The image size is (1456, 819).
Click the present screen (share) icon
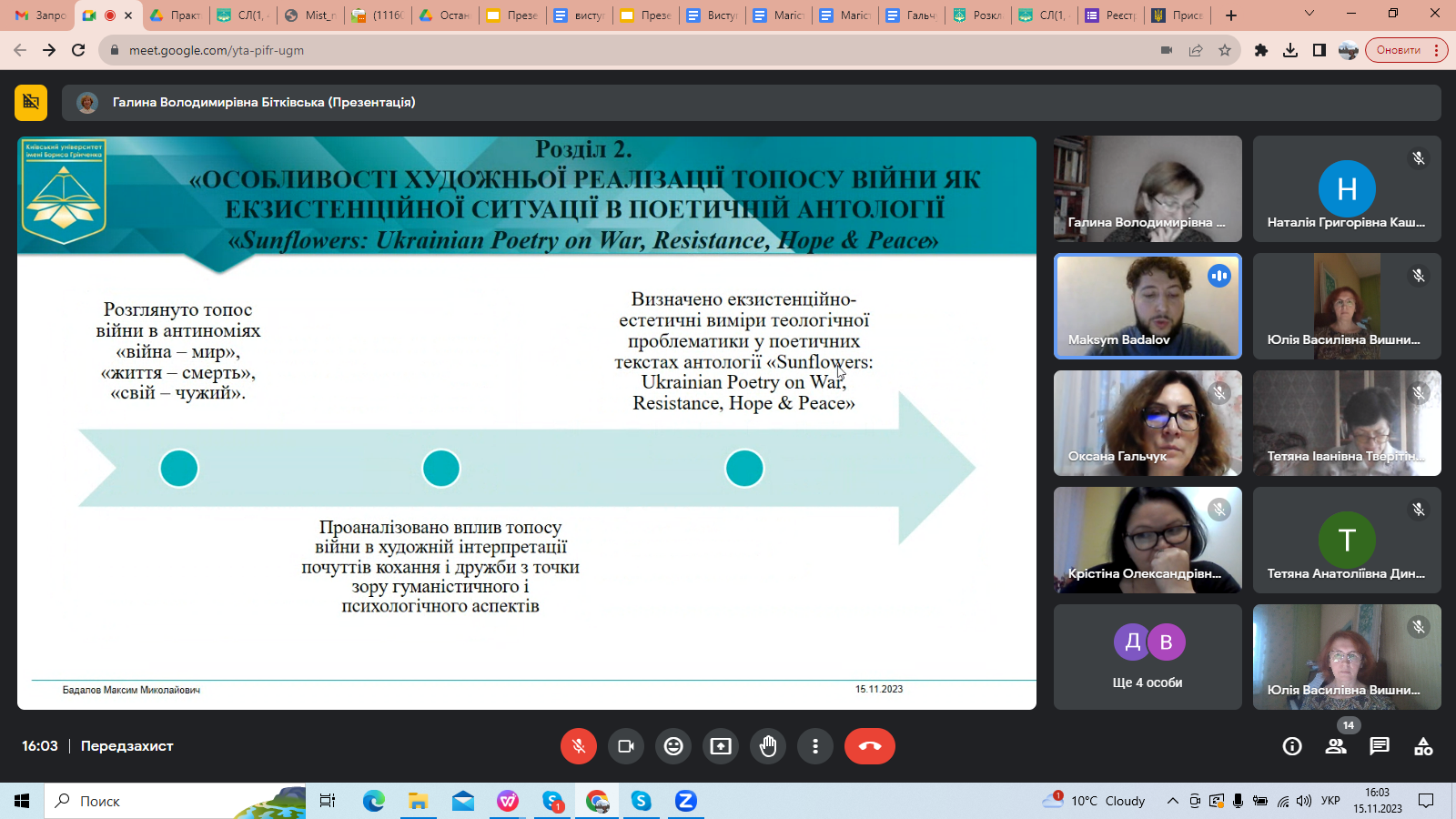721,746
